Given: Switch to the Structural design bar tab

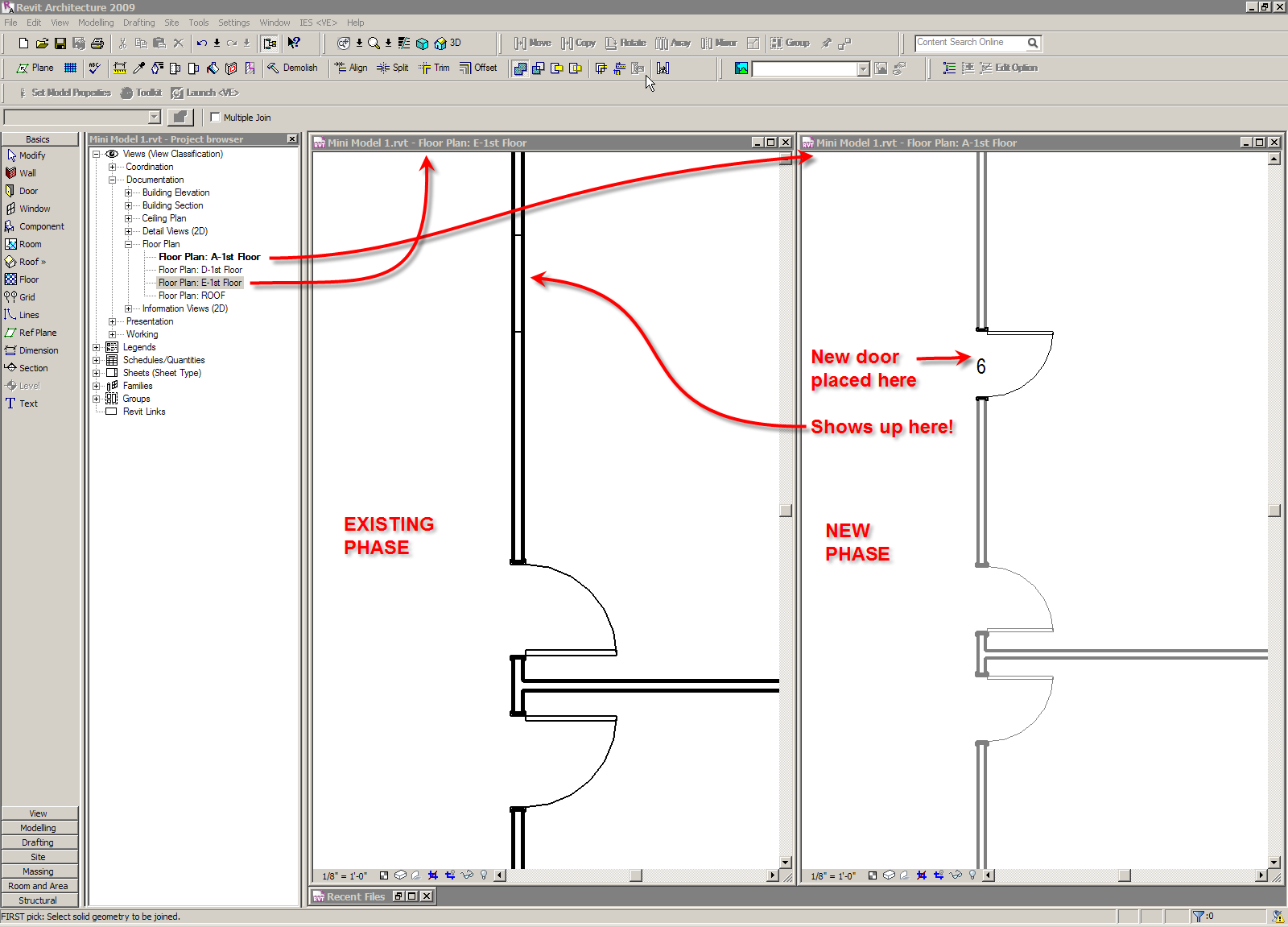Looking at the screenshot, I should click(x=39, y=900).
